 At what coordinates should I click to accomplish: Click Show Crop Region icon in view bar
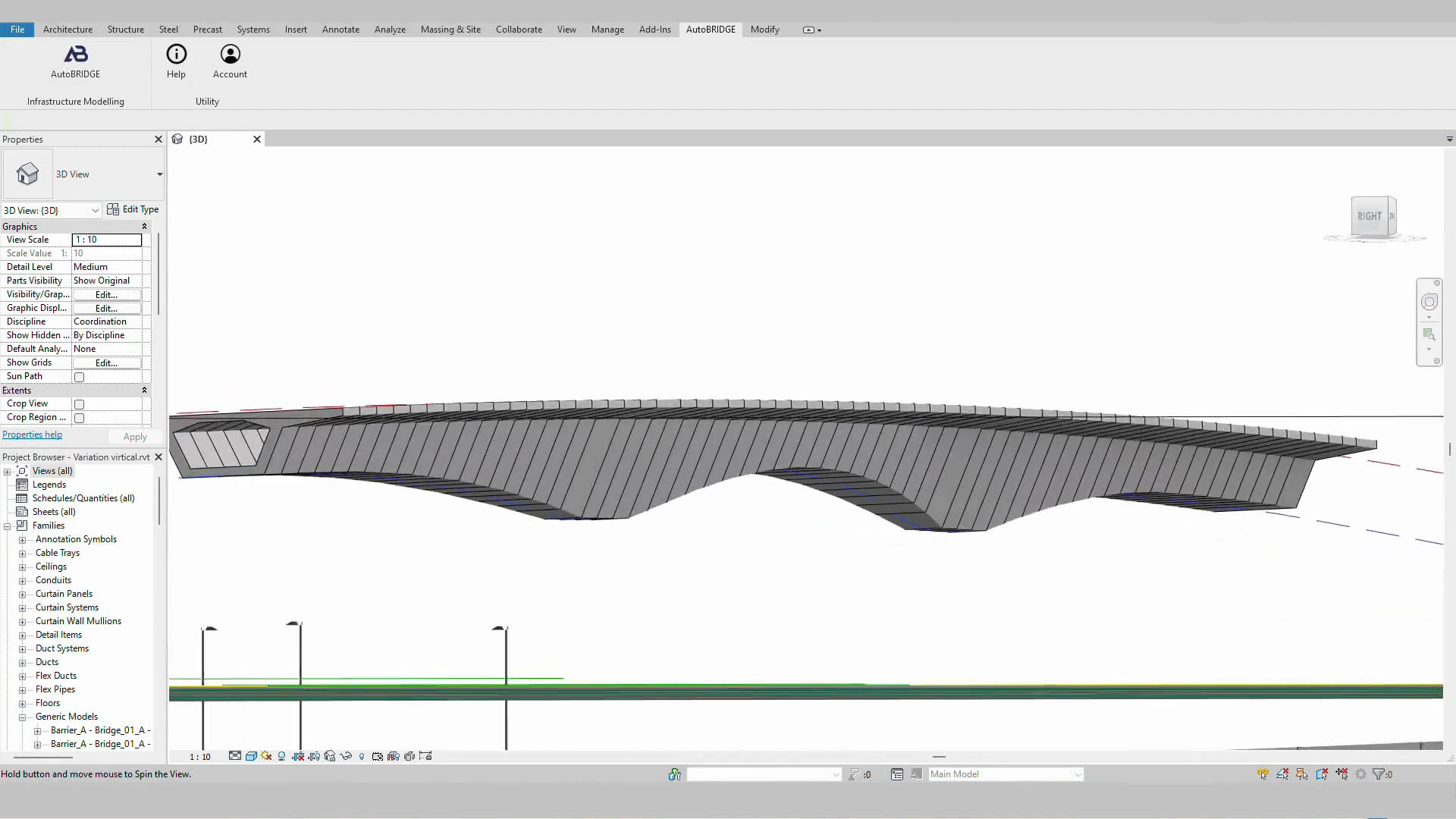point(314,755)
